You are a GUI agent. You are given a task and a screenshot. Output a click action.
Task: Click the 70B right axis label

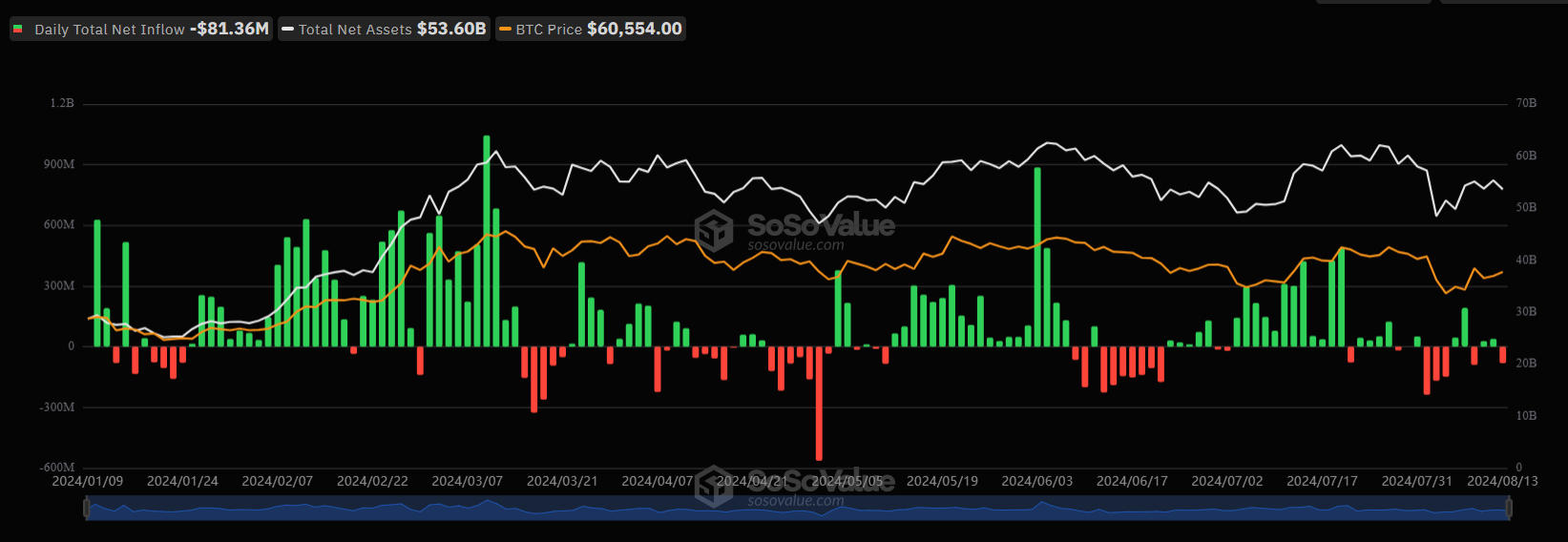click(x=1526, y=103)
